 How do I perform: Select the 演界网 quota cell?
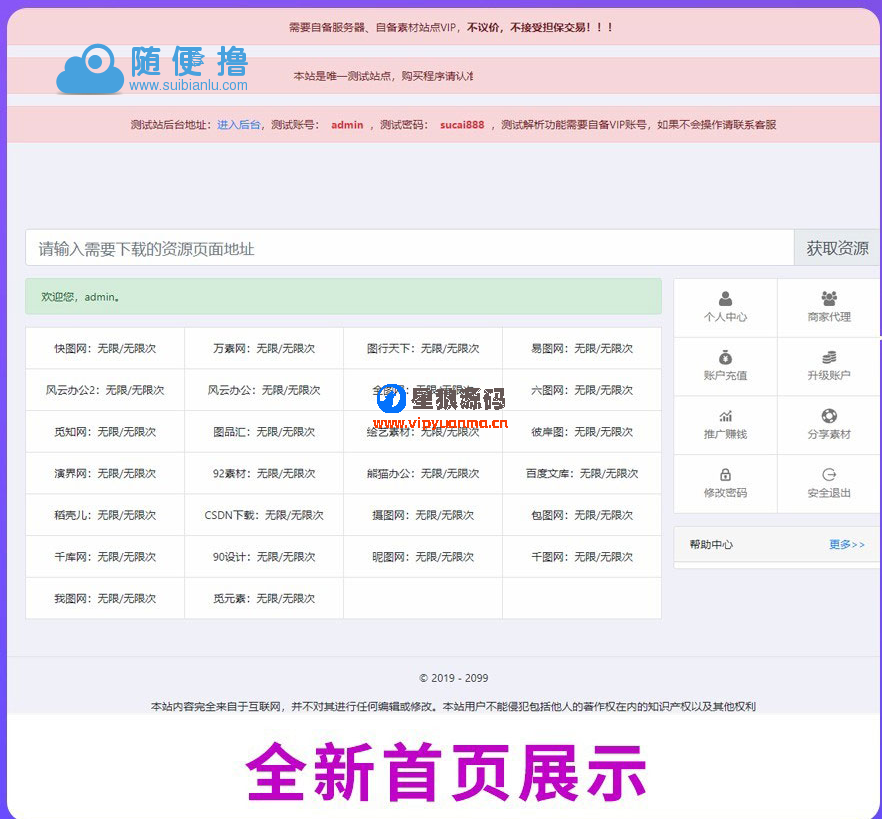coord(105,473)
